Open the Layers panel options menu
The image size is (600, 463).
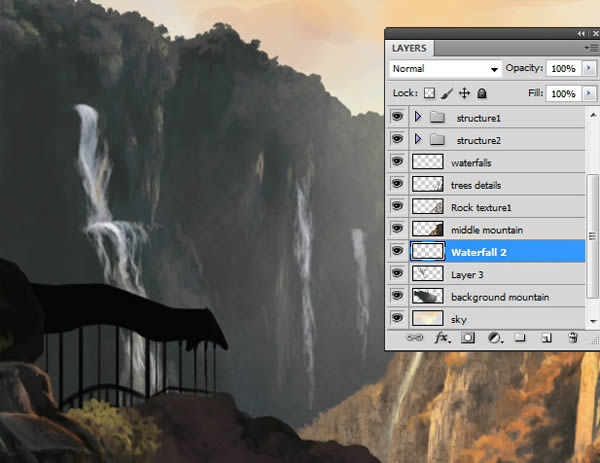(x=592, y=48)
